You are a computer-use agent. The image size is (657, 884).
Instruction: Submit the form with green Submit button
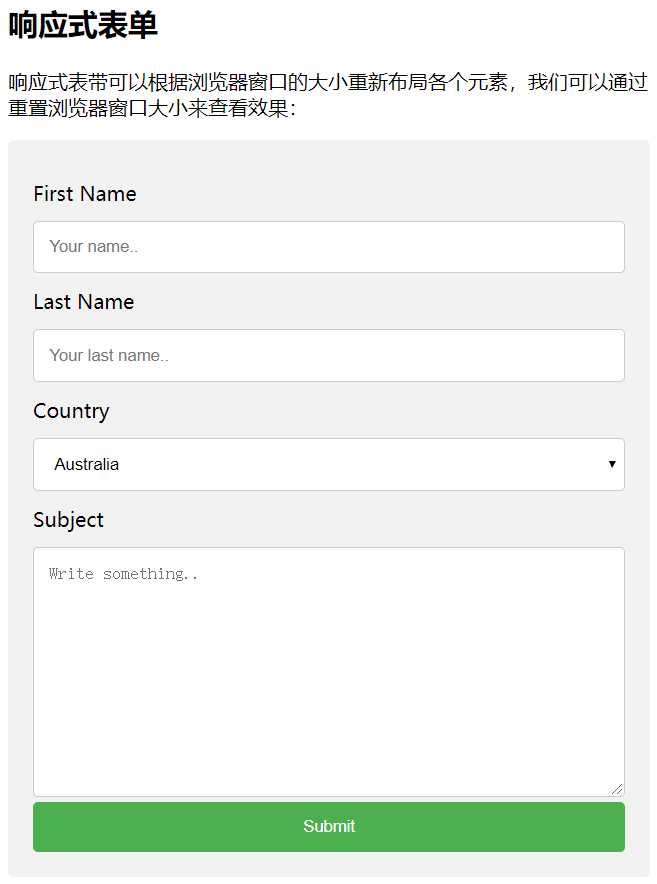(x=329, y=826)
